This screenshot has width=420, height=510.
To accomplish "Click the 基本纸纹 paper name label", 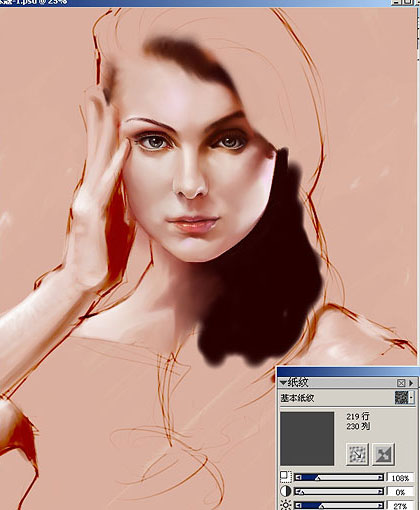I will (x=297, y=398).
